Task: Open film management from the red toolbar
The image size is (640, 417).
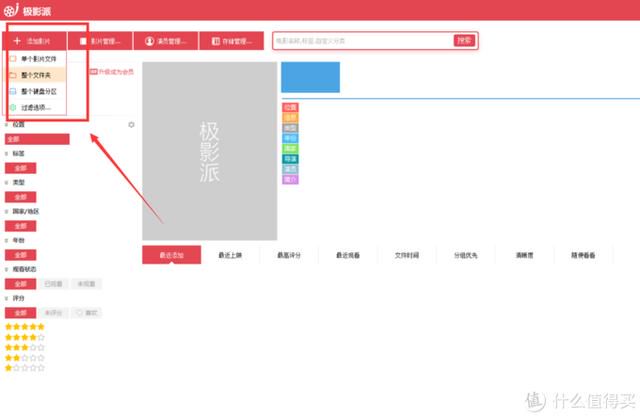Action: pos(100,41)
